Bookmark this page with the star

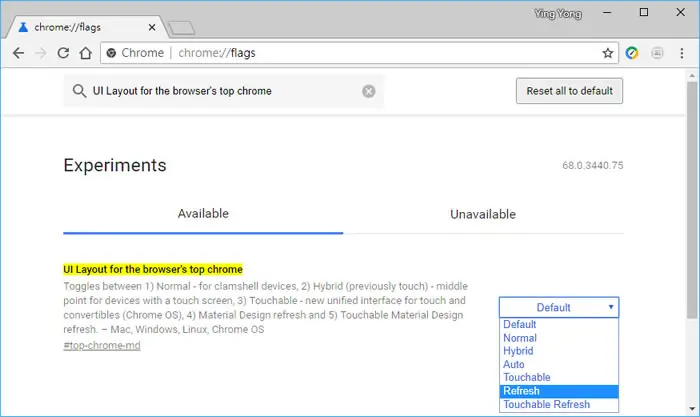608,53
